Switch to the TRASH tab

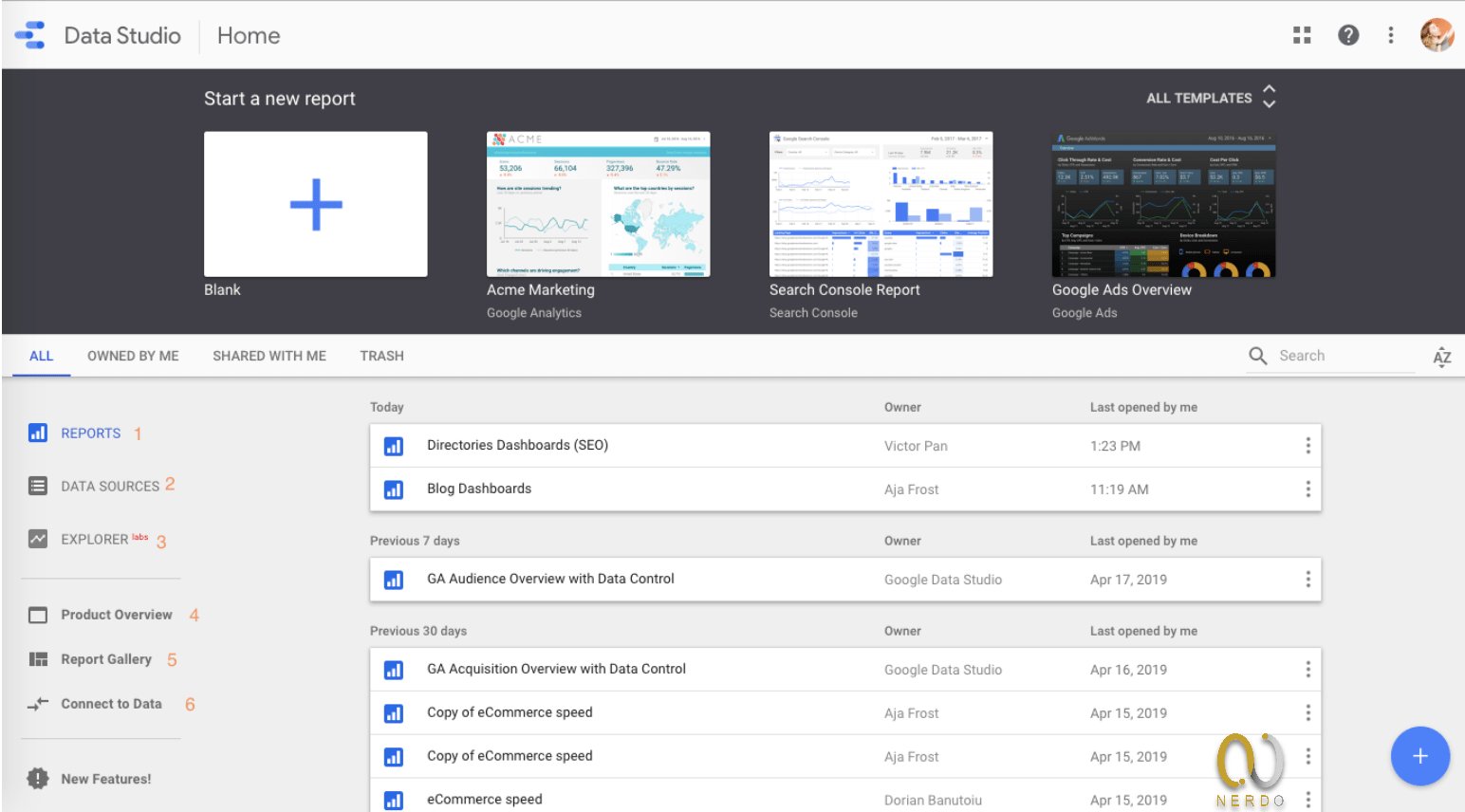click(x=381, y=356)
